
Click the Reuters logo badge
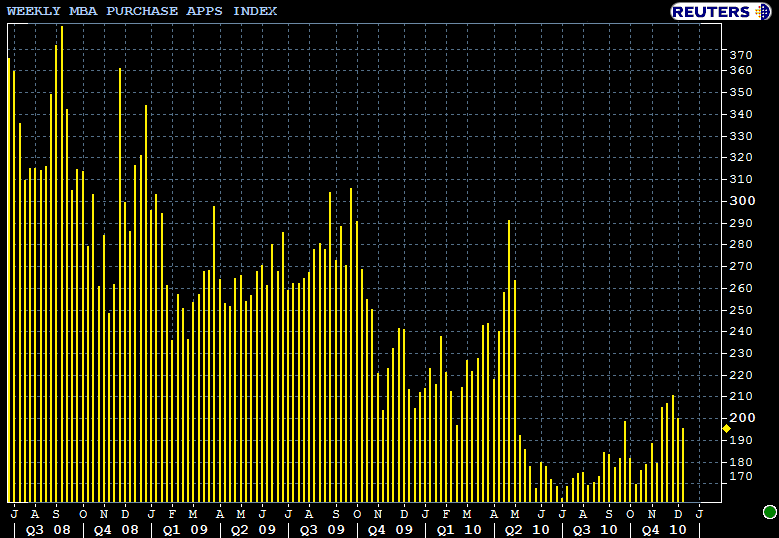722,11
